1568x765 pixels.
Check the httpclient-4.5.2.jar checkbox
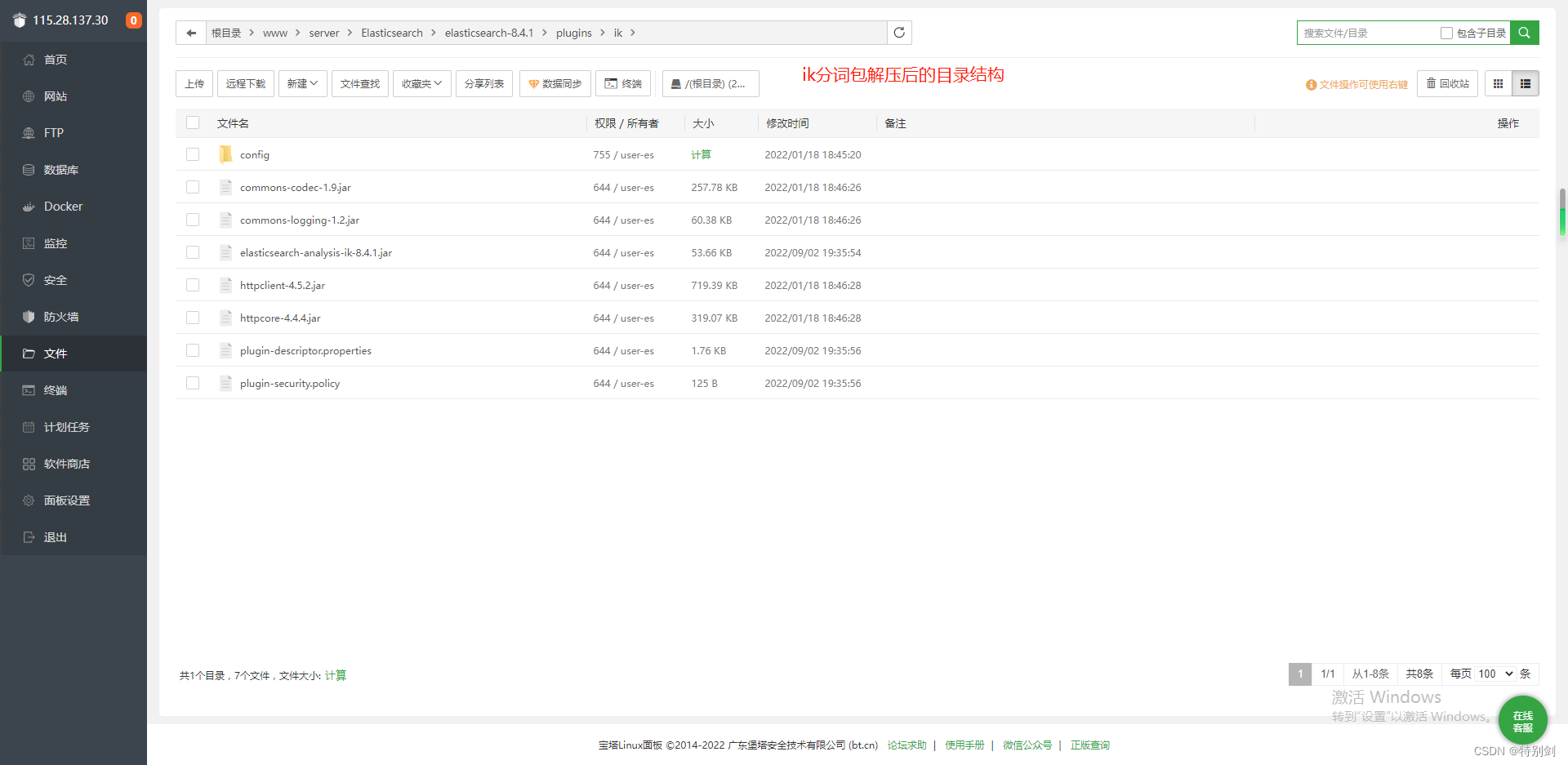(x=193, y=285)
